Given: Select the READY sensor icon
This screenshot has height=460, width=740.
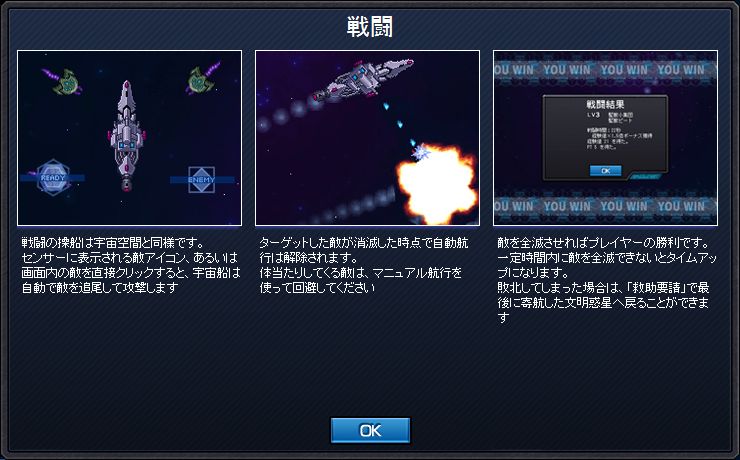Looking at the screenshot, I should [x=53, y=177].
